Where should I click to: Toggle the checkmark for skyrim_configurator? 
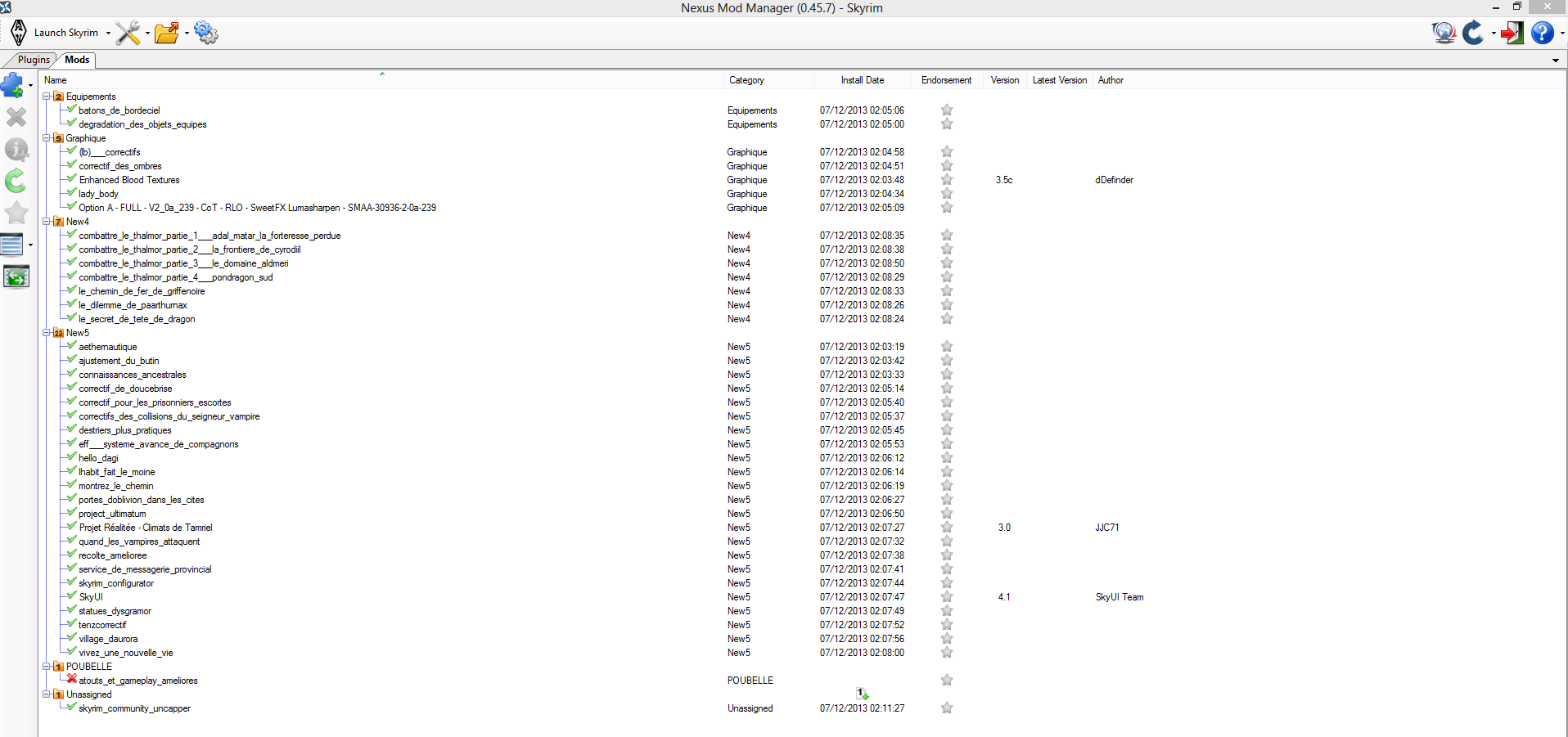pyautogui.click(x=72, y=582)
